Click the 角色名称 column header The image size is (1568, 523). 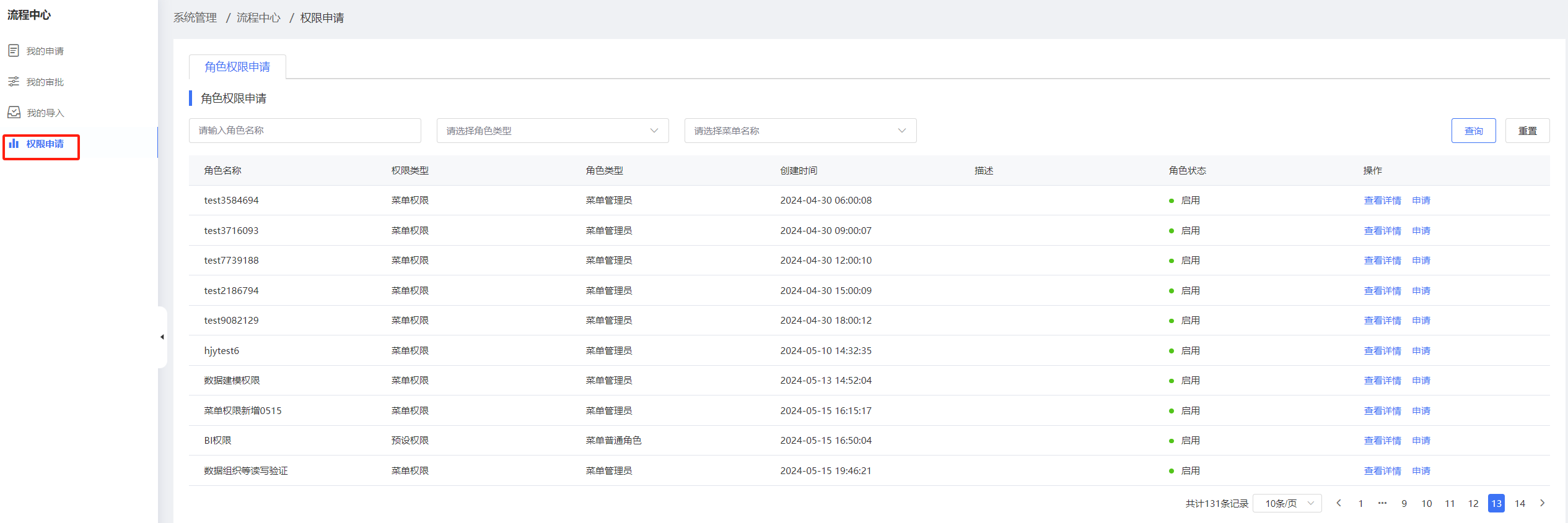(222, 170)
